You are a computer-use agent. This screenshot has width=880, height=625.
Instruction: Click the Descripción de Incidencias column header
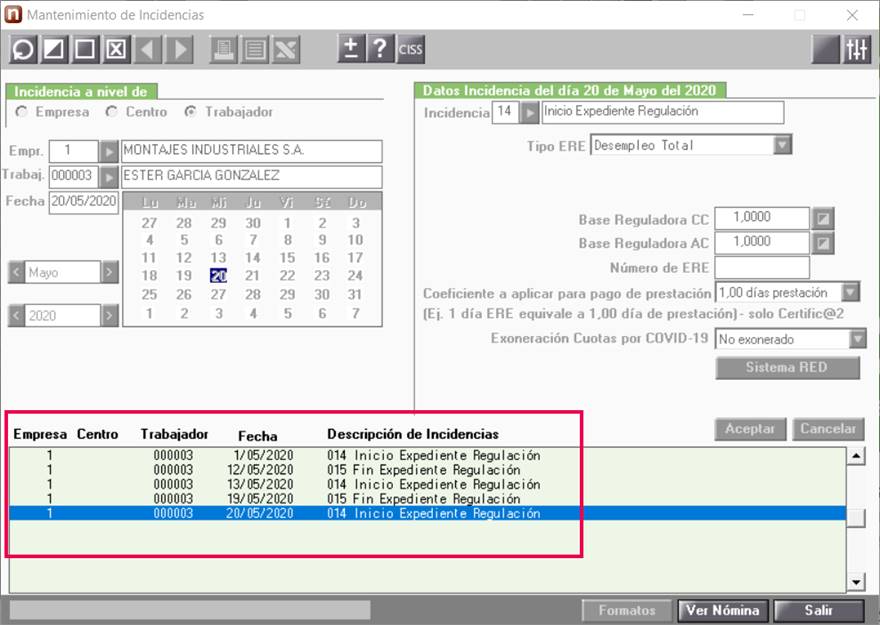(412, 434)
